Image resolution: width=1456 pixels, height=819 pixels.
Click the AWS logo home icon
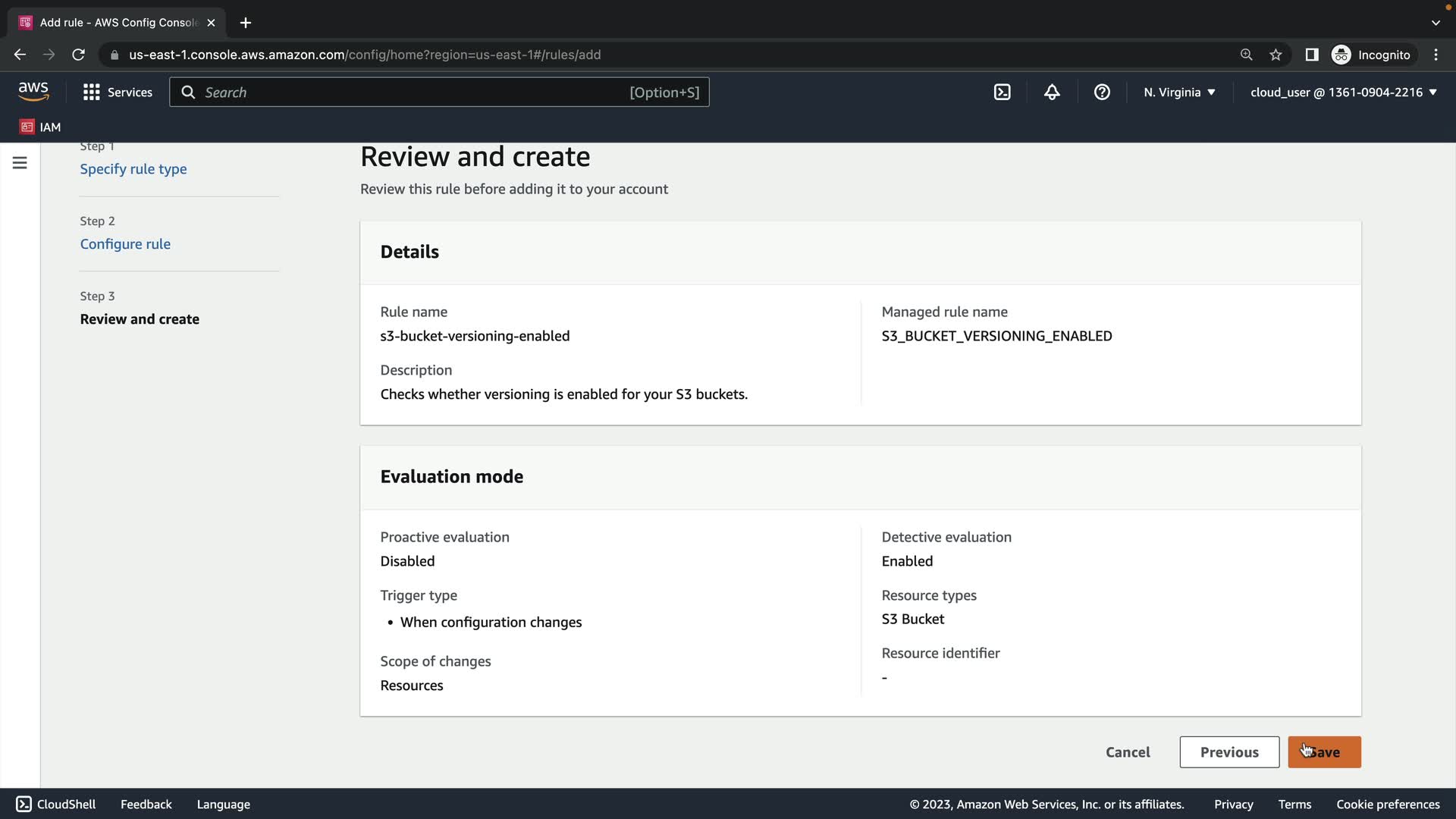pyautogui.click(x=33, y=92)
